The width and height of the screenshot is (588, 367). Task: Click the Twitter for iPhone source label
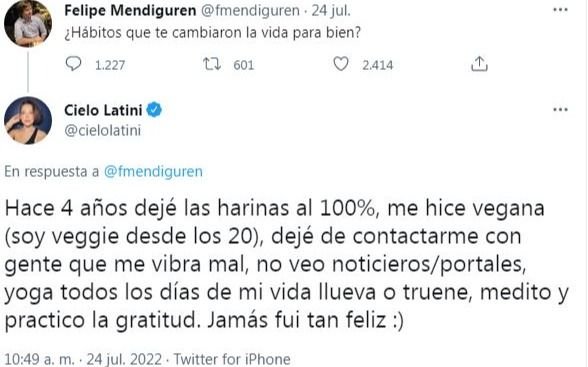[x=232, y=359]
